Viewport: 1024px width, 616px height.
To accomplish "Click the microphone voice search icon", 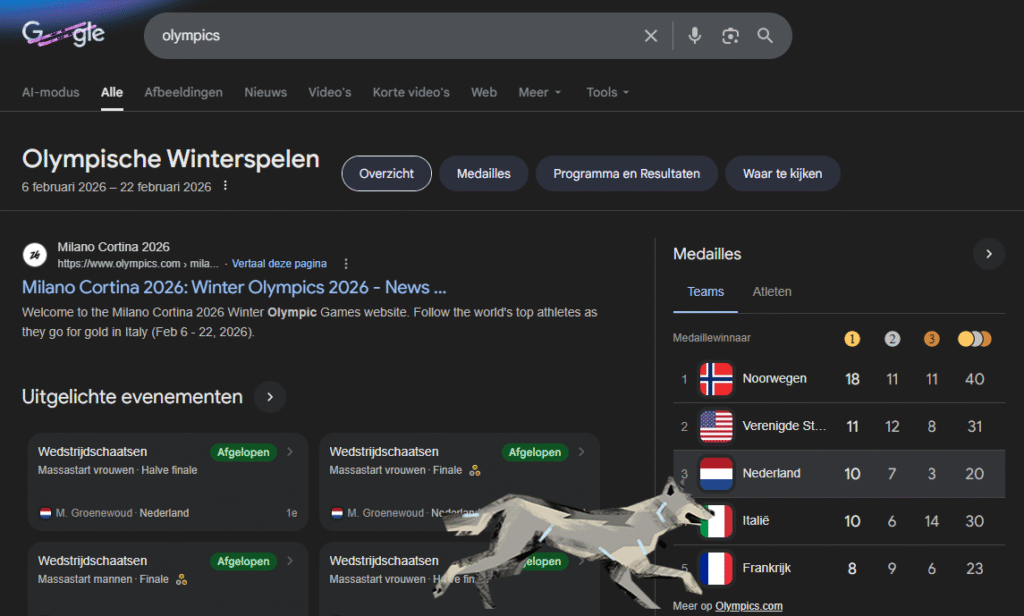I will pyautogui.click(x=695, y=36).
